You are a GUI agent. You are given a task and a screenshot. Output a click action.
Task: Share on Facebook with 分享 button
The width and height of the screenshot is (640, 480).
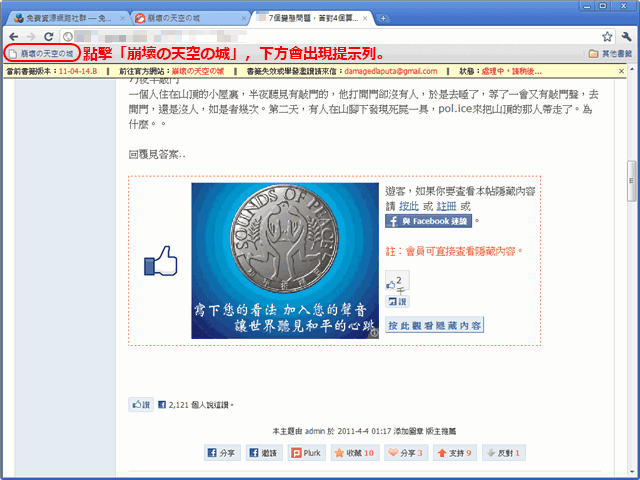point(222,453)
